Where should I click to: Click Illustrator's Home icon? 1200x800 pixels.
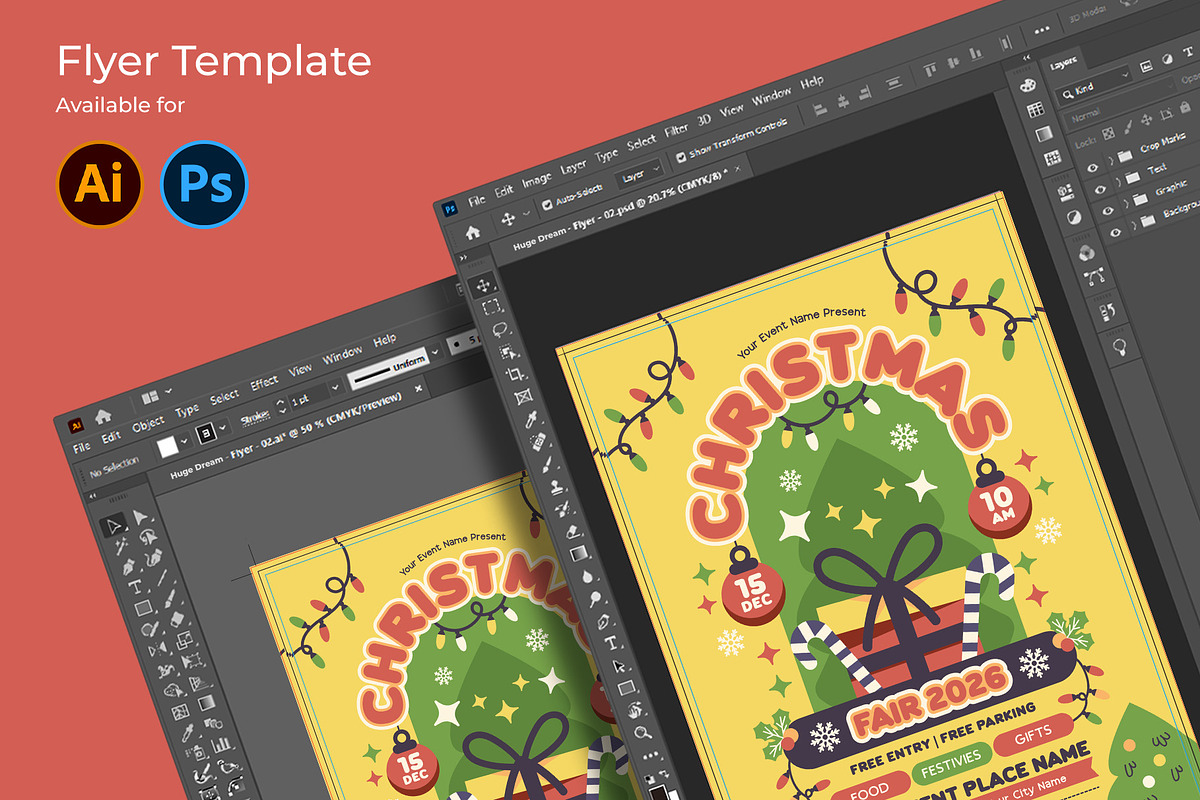[102, 416]
